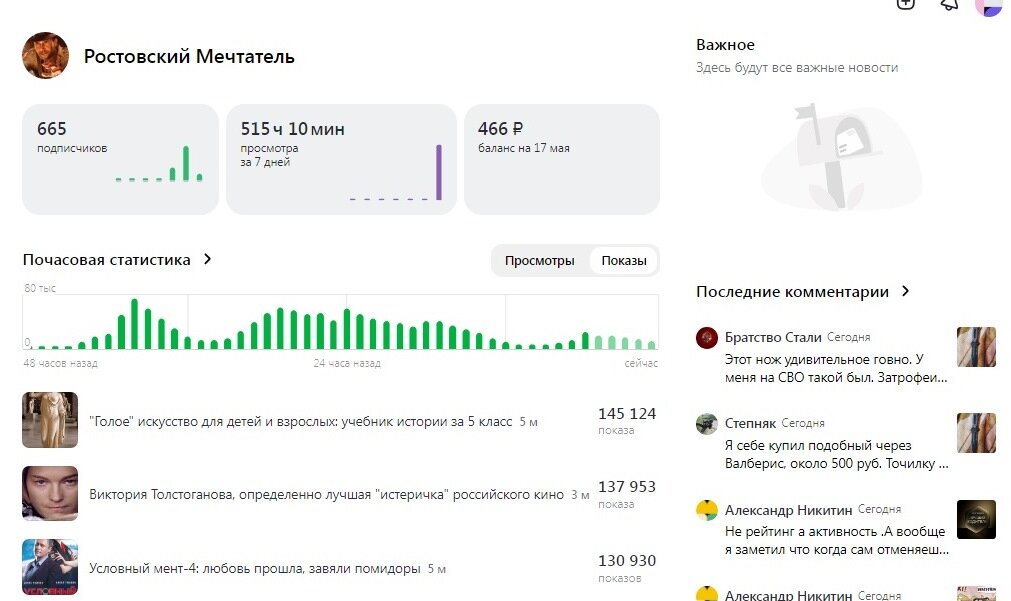Screen dimensions: 1011x601
Task: Click the Условный мент-4 article thumbnail
Action: pyautogui.click(x=50, y=567)
